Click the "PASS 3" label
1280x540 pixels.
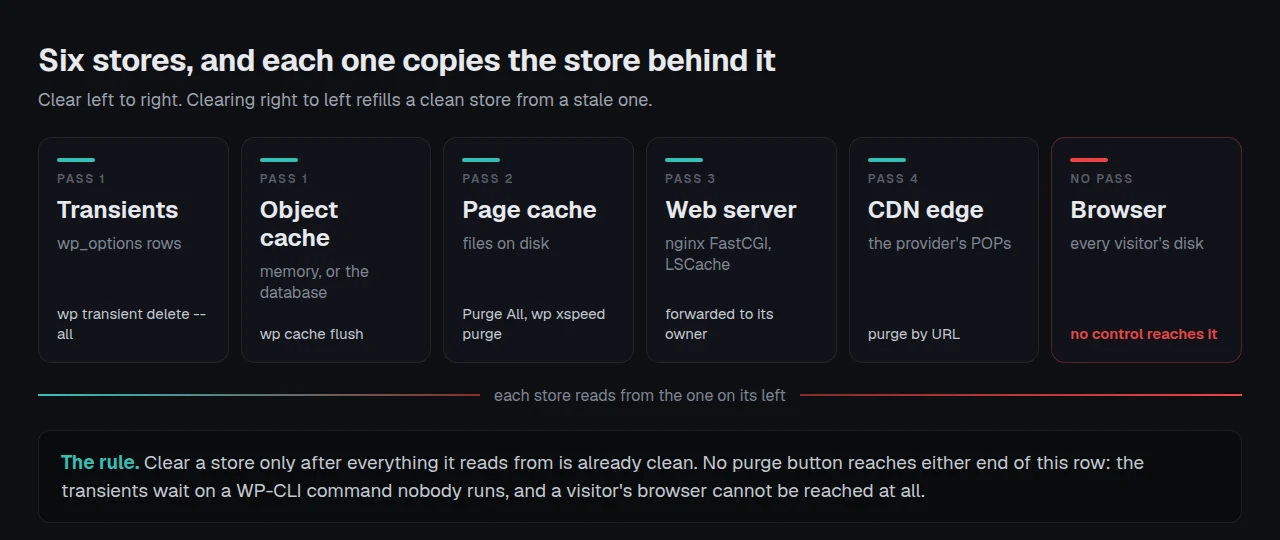[x=691, y=178]
